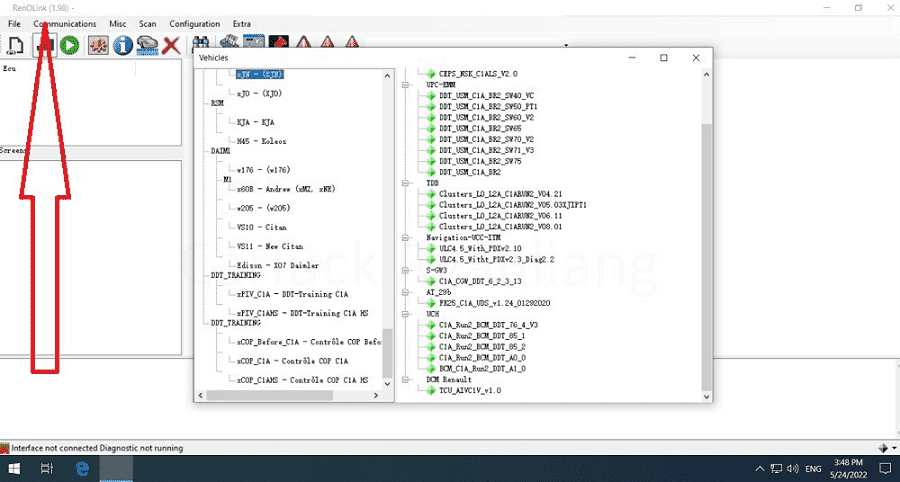Image resolution: width=900 pixels, height=482 pixels.
Task: Click green icon beside C1A_CGW_DDT_6_2_3_13
Action: tap(430, 281)
